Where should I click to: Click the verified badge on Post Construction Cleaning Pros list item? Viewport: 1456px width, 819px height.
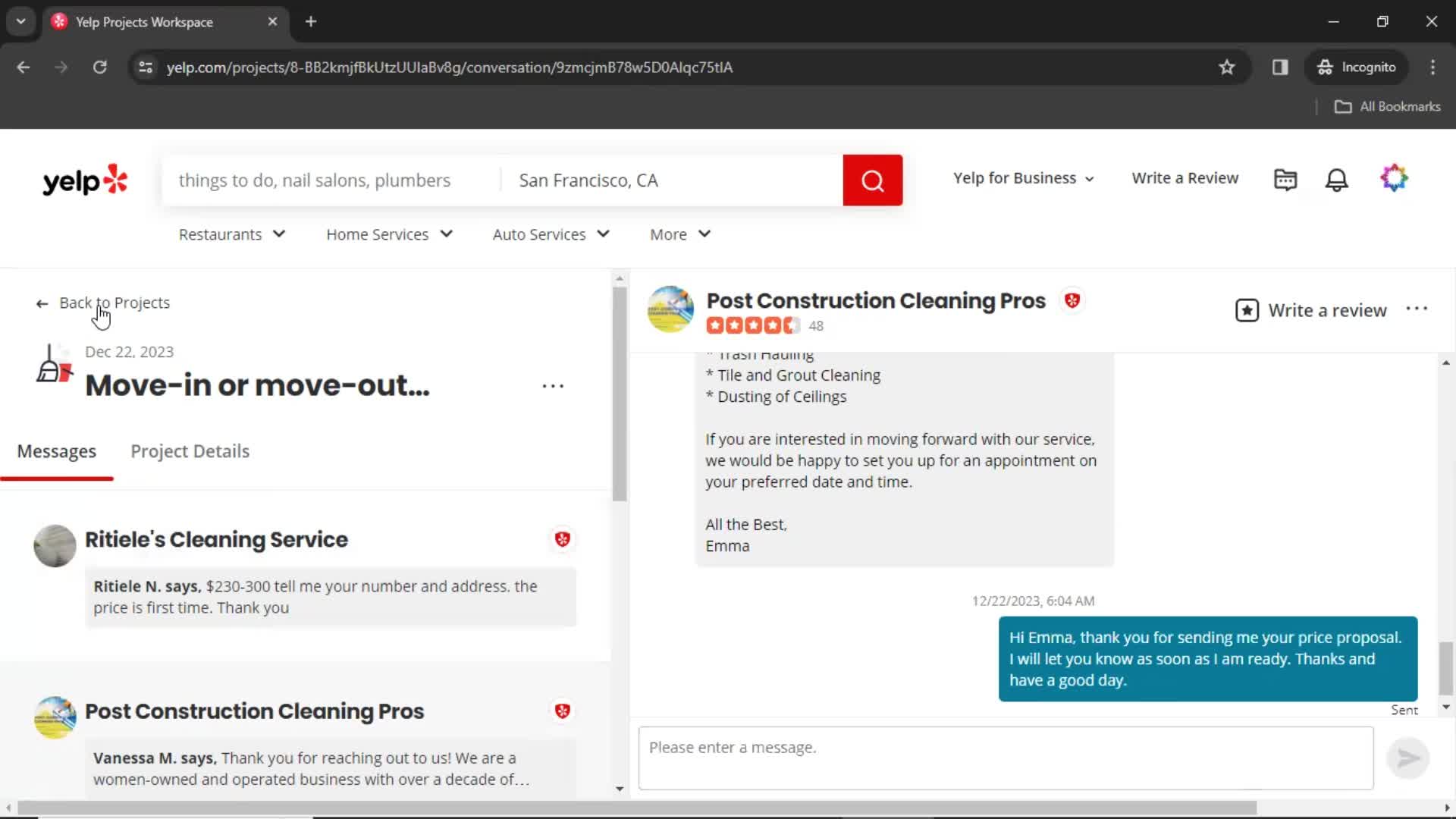563,711
